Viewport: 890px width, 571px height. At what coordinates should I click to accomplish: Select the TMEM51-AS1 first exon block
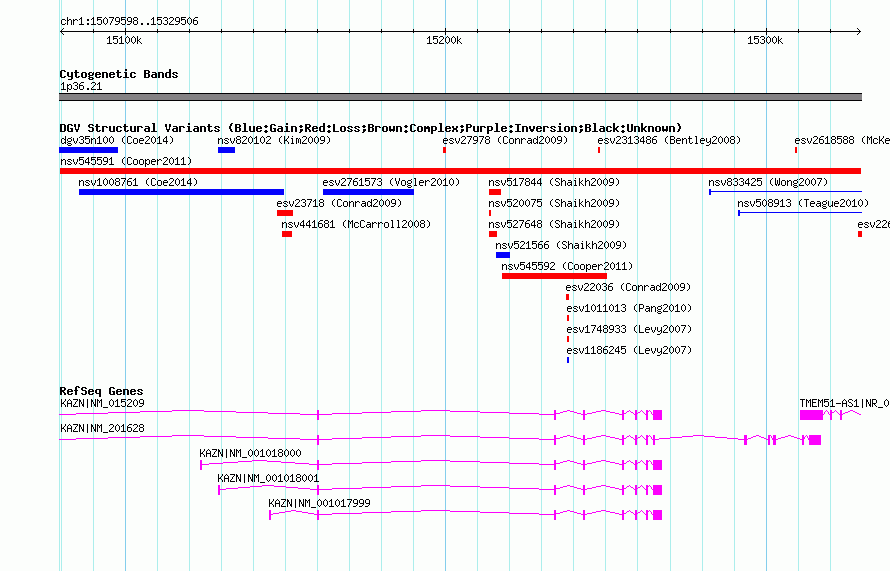click(811, 415)
